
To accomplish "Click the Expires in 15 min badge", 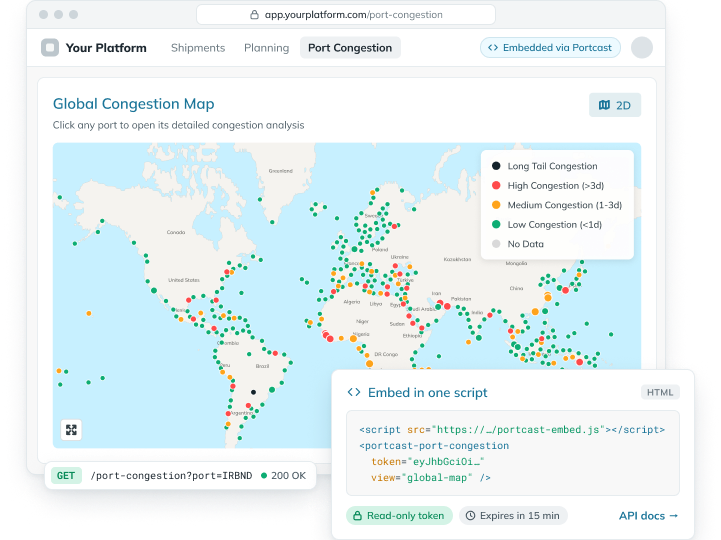I will [513, 516].
